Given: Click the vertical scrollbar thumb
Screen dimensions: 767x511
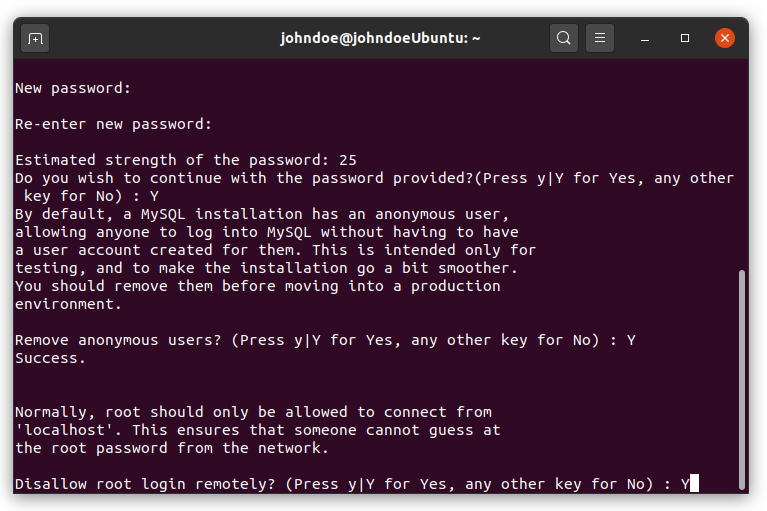Looking at the screenshot, I should click(x=742, y=379).
